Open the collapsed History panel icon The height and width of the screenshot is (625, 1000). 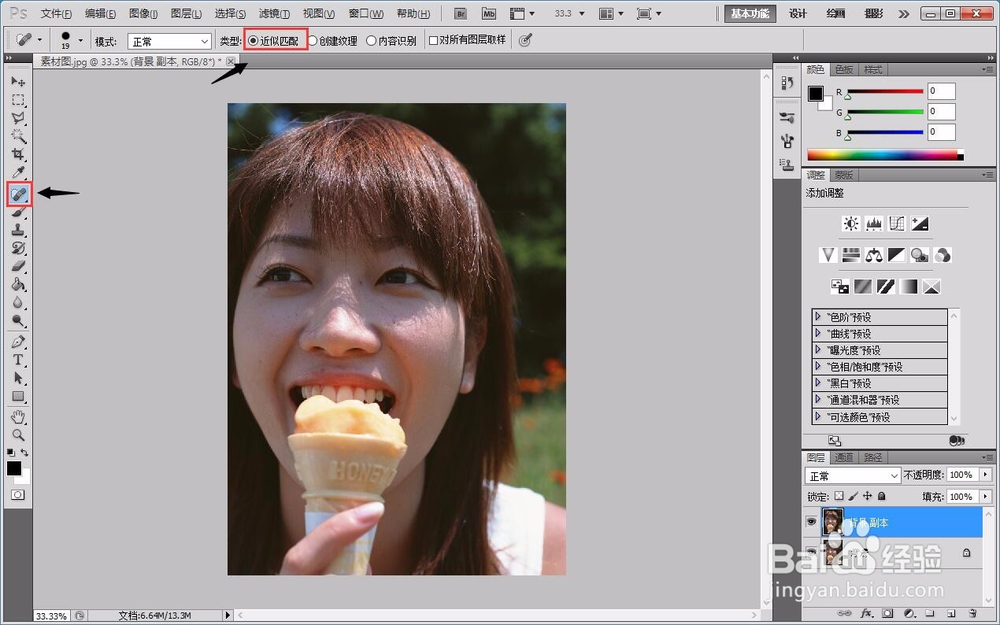coord(787,83)
